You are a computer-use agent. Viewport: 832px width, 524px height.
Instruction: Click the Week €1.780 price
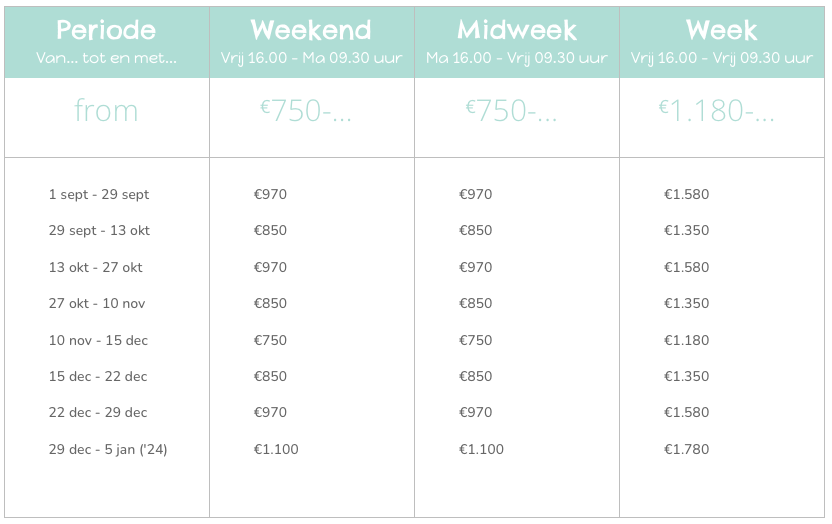[x=686, y=449]
